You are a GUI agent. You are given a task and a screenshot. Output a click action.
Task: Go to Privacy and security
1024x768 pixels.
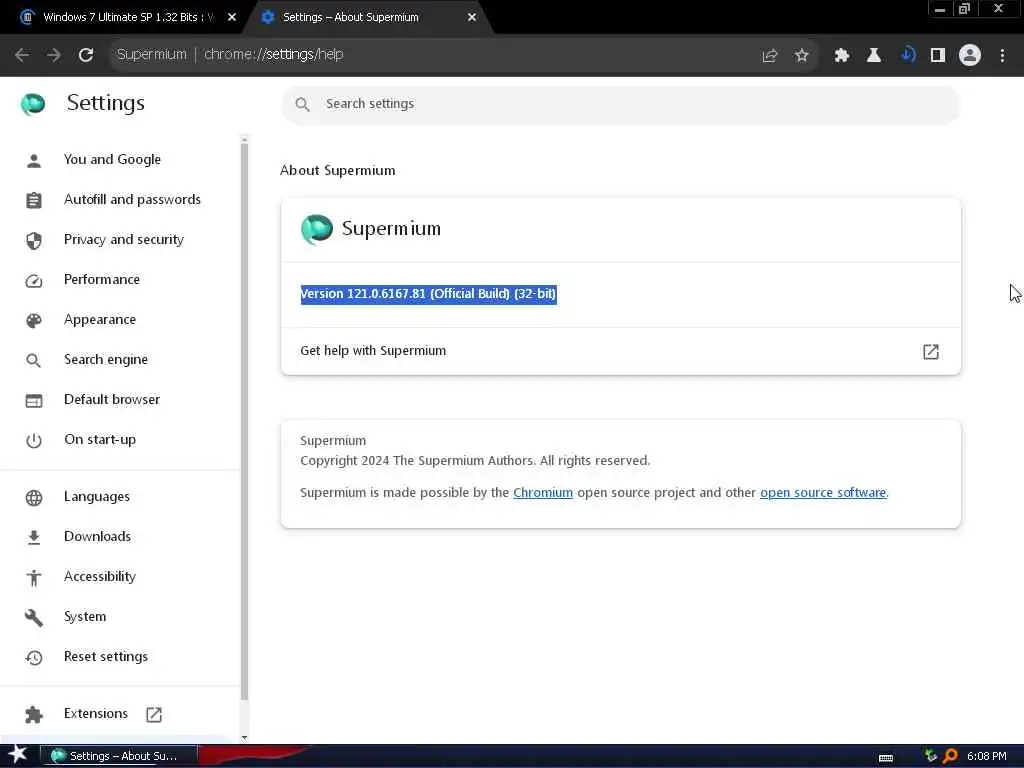[x=124, y=239]
